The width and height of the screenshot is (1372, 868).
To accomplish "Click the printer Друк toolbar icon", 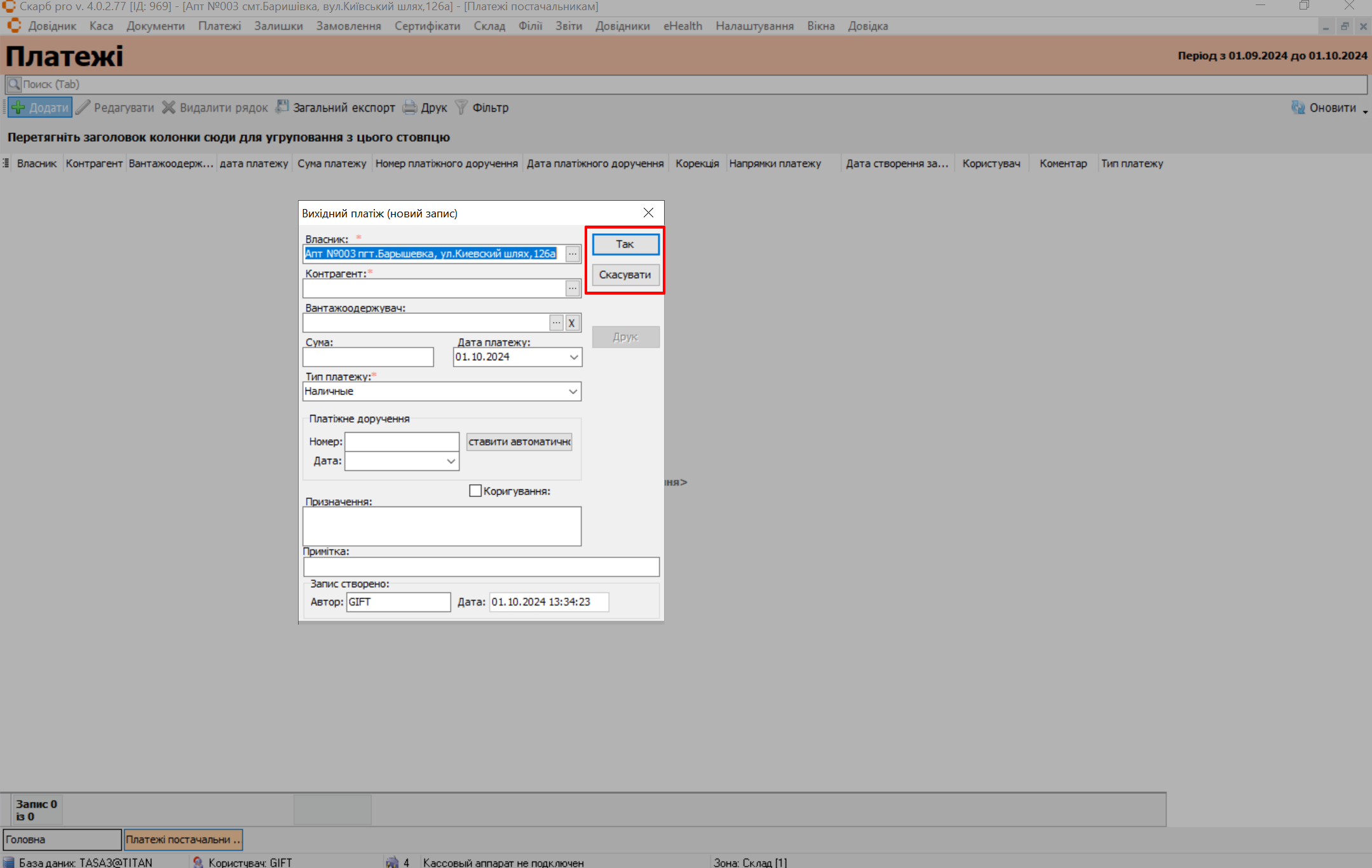I will (x=410, y=107).
